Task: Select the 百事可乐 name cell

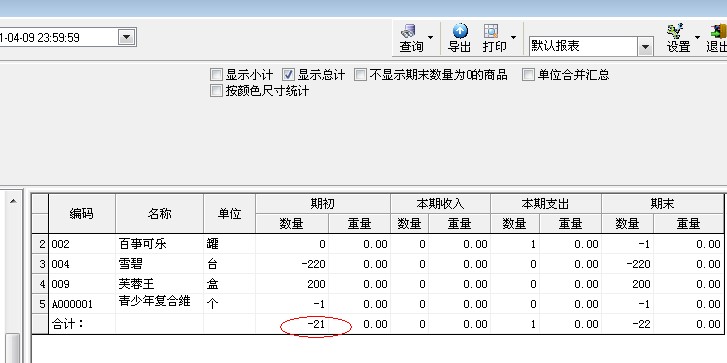Action: 159,244
